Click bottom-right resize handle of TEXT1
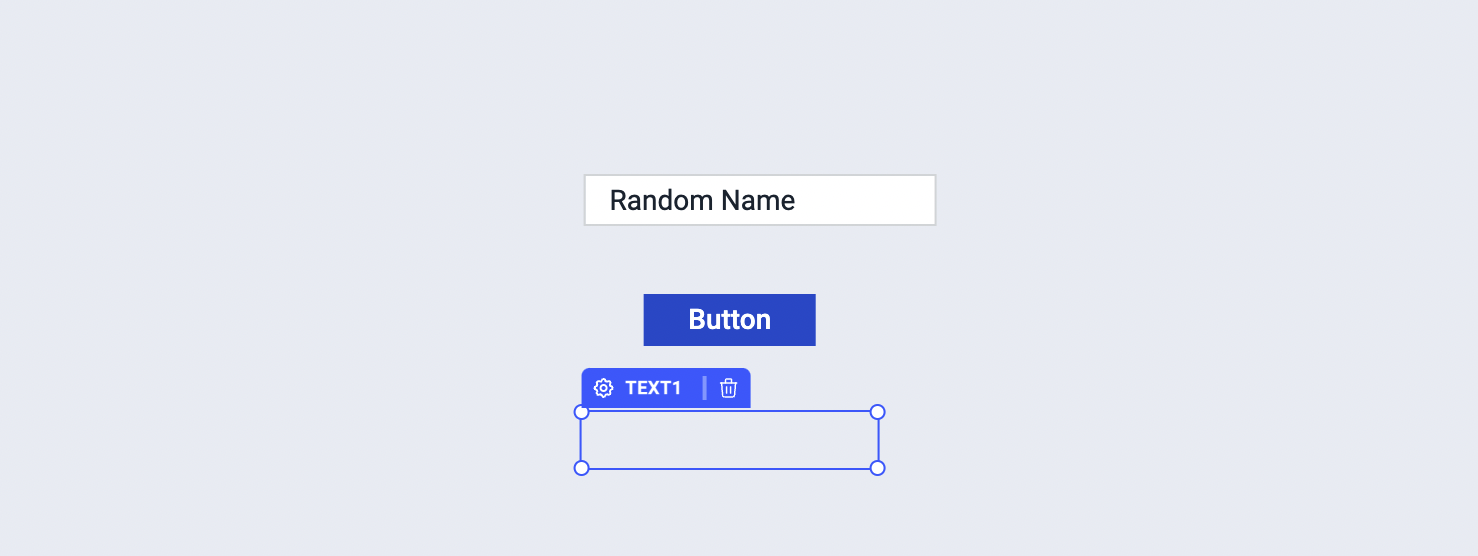 877,468
